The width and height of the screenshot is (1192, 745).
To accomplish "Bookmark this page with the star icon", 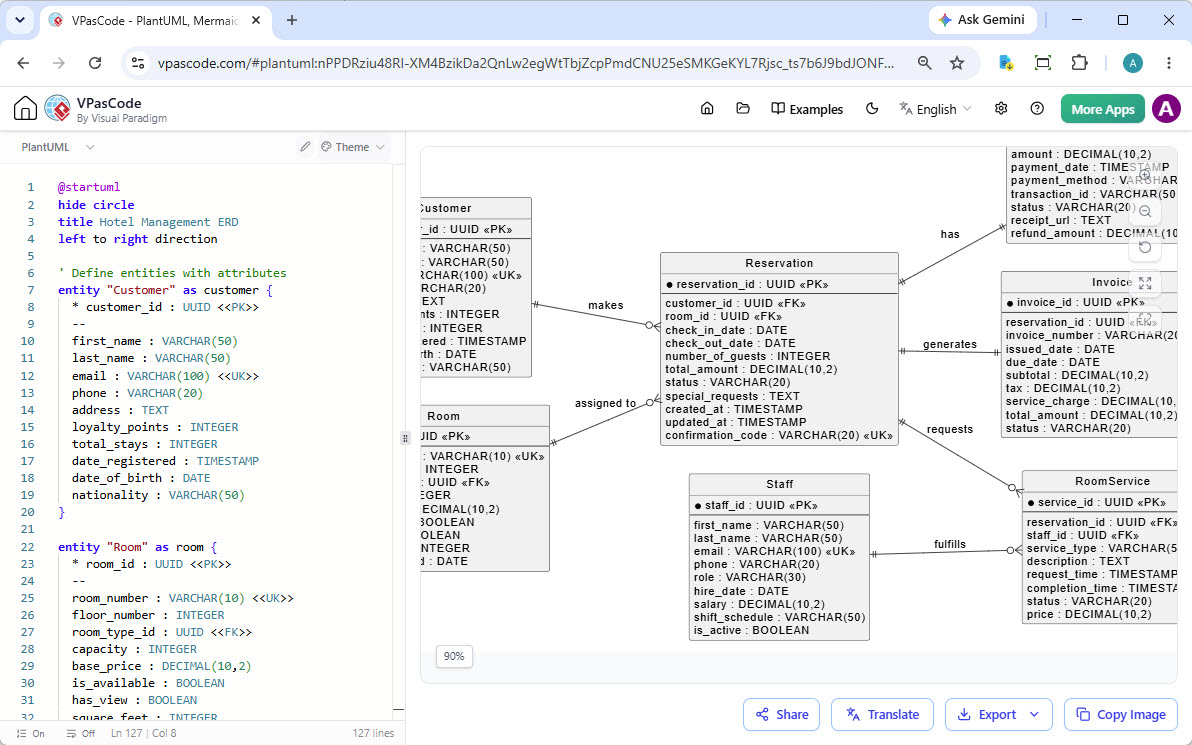I will pos(957,63).
